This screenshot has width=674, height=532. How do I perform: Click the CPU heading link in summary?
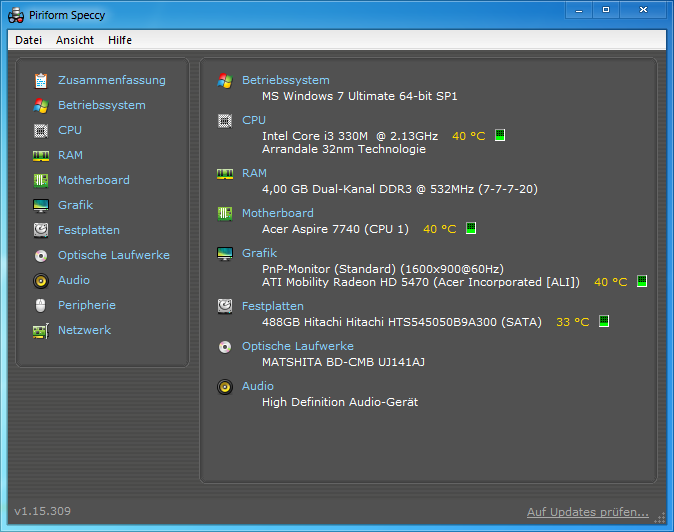[x=254, y=120]
